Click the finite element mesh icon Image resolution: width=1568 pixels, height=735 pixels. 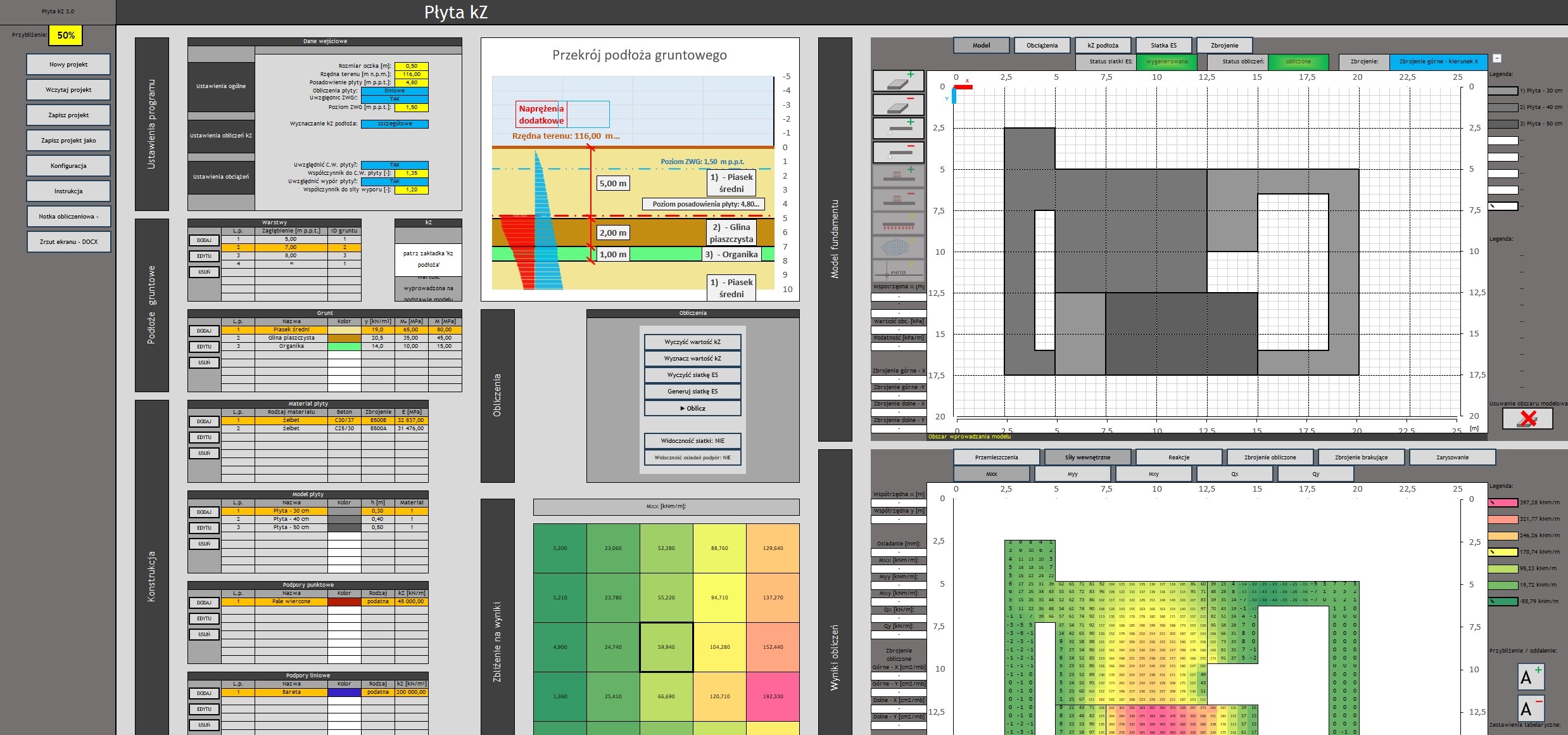tap(898, 247)
